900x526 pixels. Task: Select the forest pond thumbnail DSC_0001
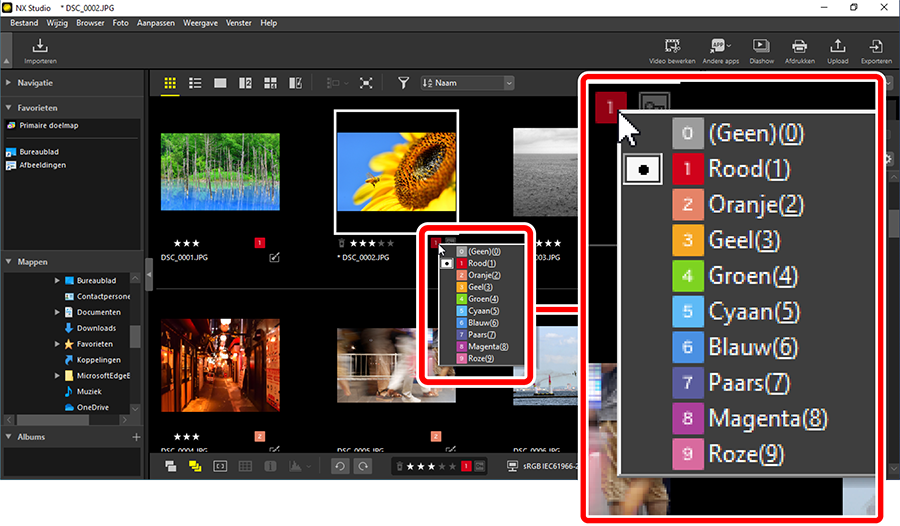[x=220, y=172]
